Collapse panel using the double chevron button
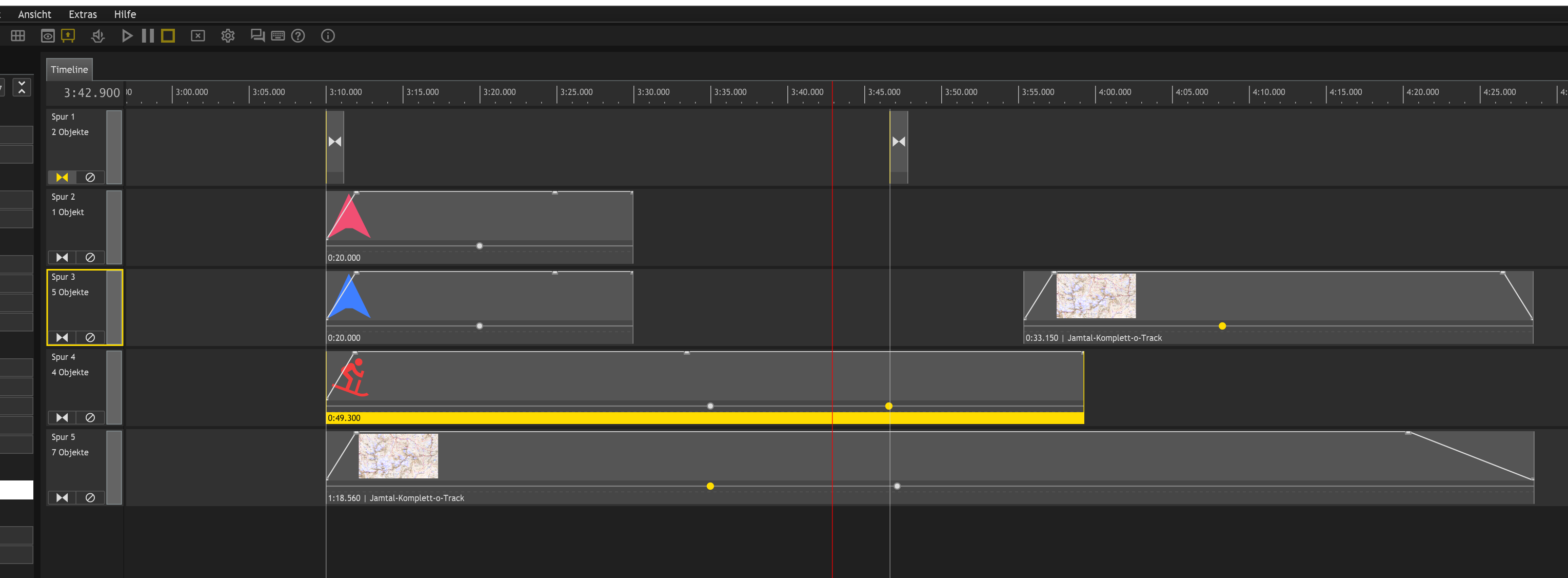 (x=22, y=87)
